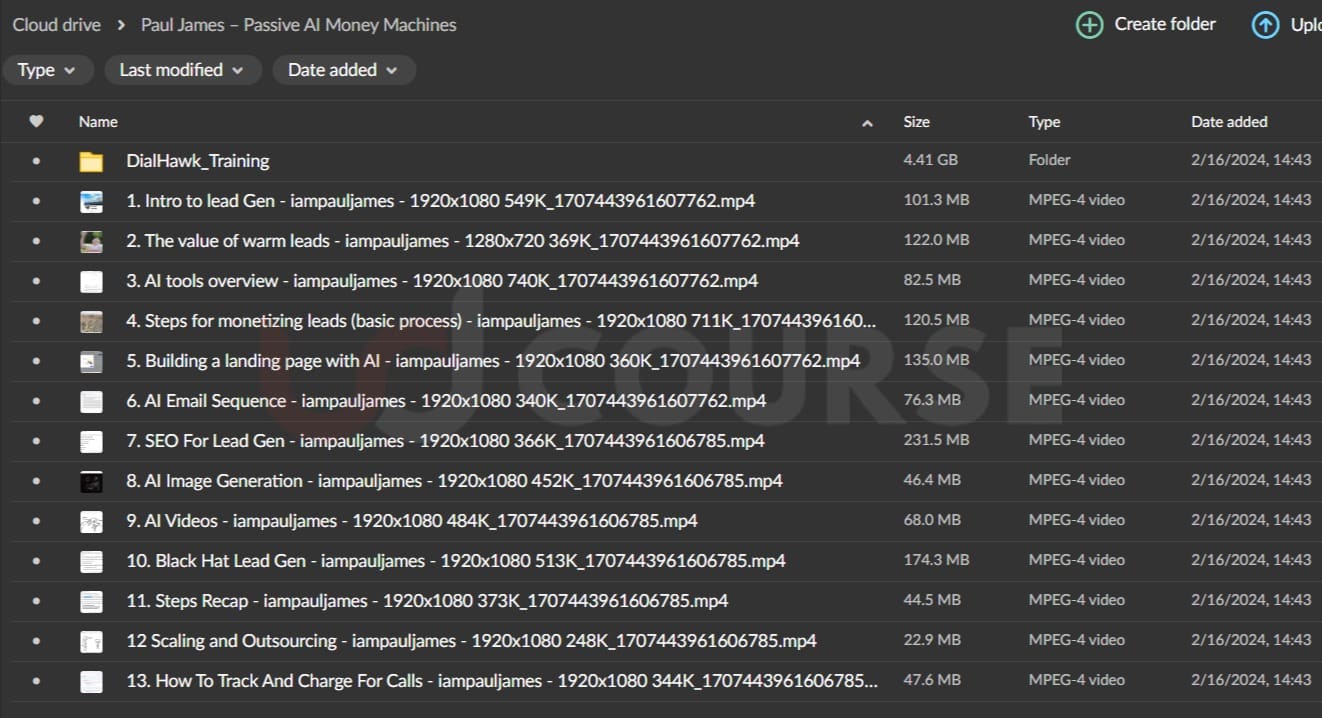Image resolution: width=1322 pixels, height=718 pixels.
Task: Expand the Last modified filter dropdown
Action: (181, 70)
